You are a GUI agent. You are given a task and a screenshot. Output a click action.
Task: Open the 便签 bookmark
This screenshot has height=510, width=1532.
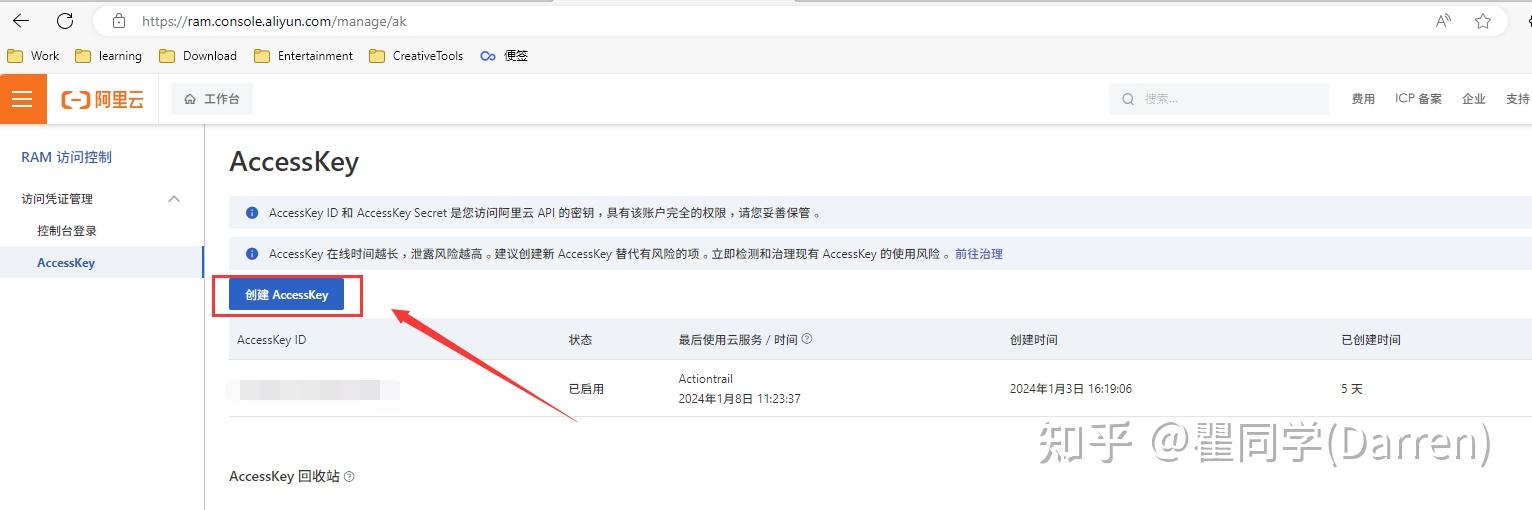(504, 56)
